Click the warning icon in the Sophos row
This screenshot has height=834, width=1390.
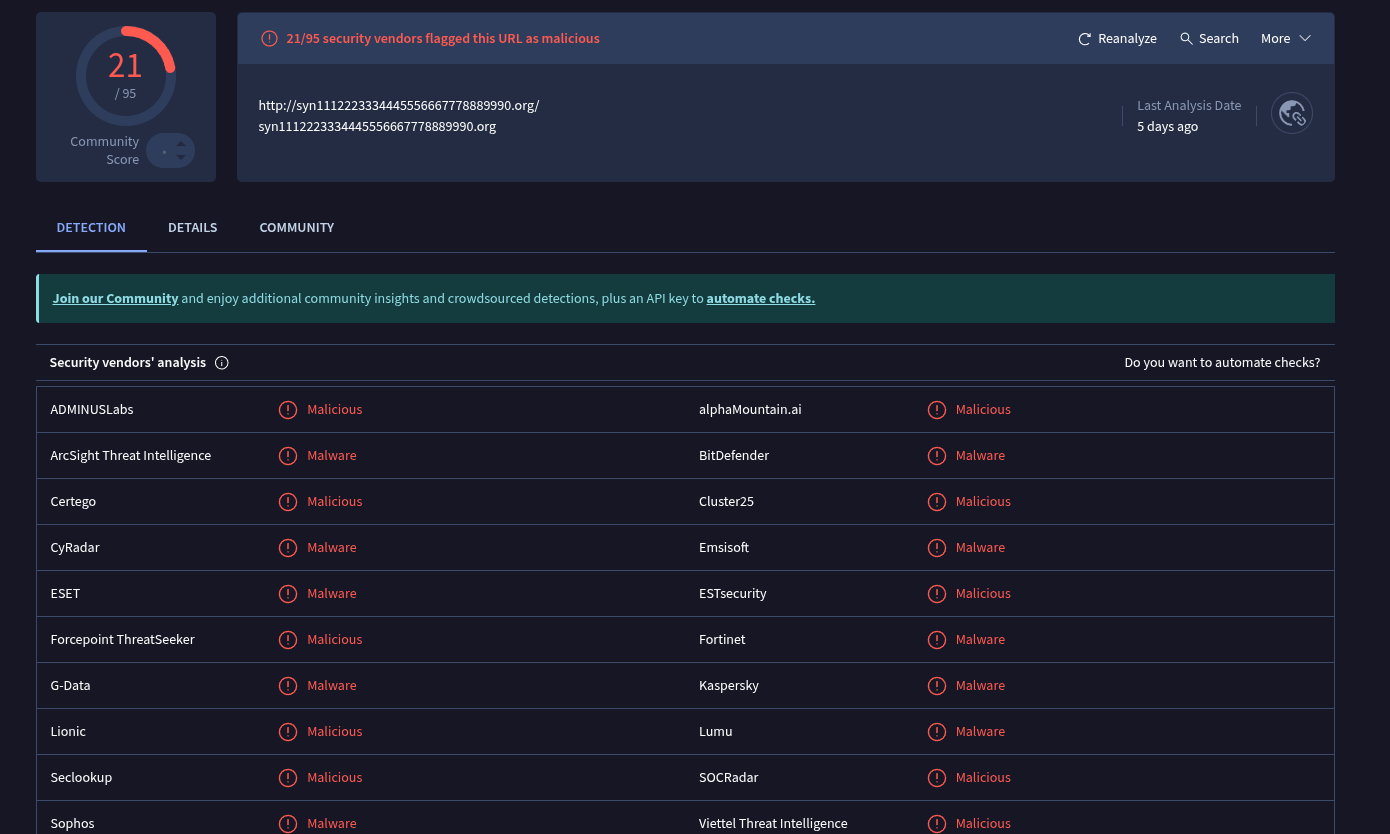288,823
